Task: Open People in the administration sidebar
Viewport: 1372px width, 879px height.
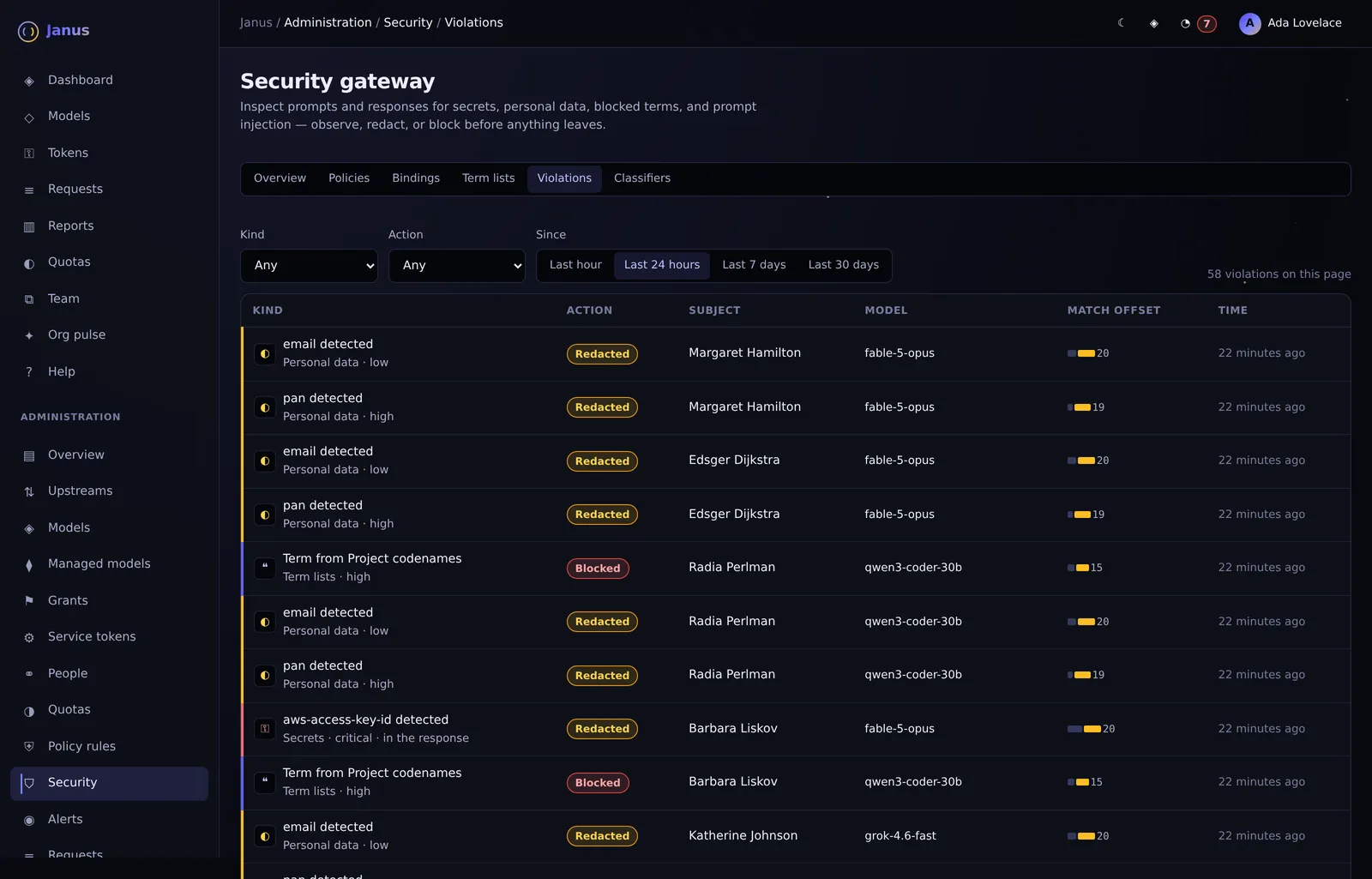Action: pos(110,674)
